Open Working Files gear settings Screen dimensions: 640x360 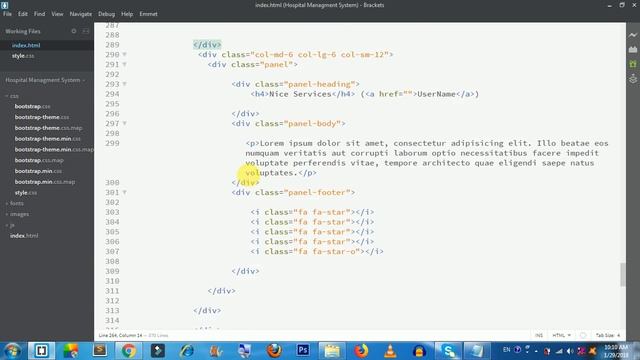coord(74,31)
